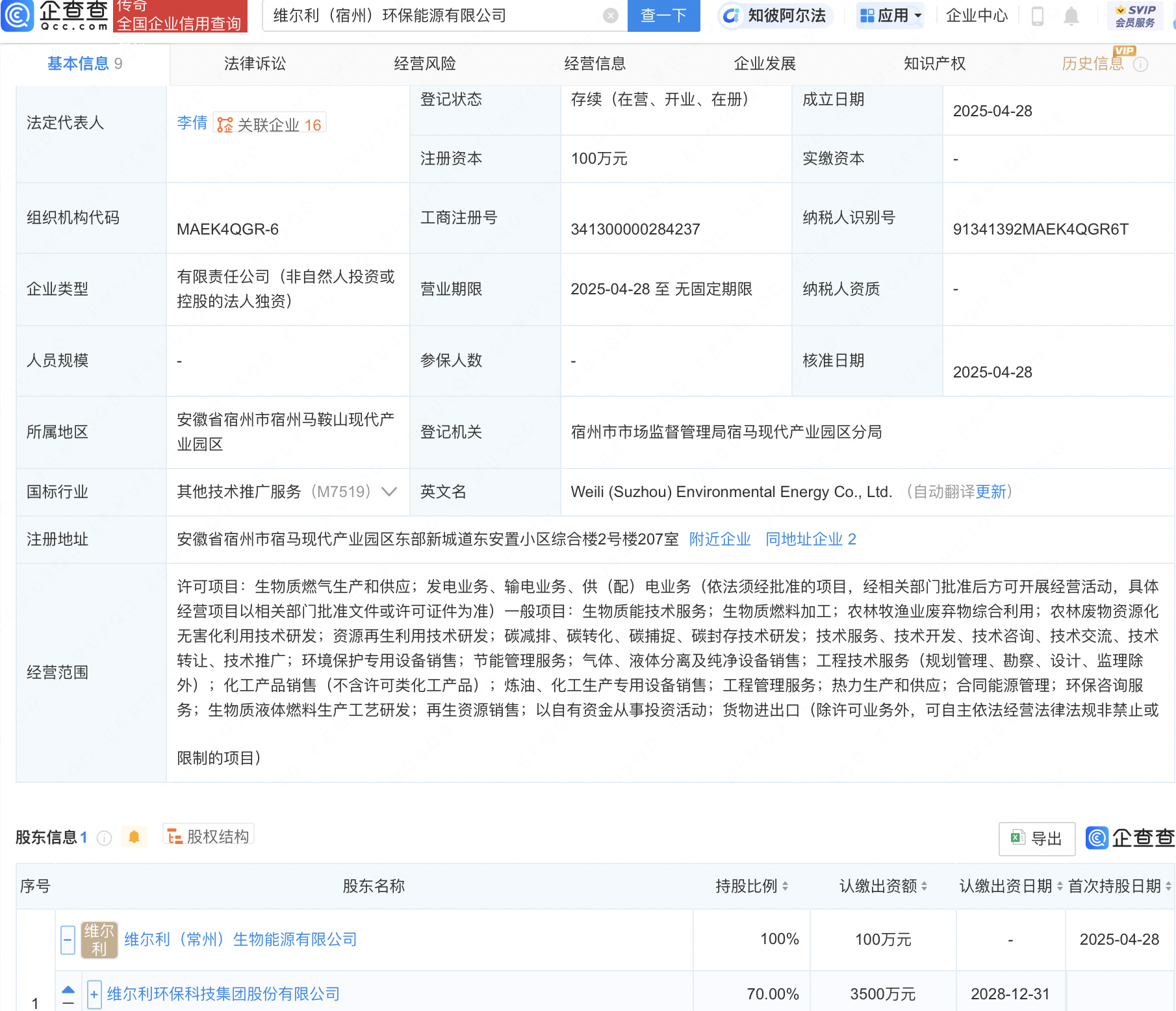Click the Qcc logo icon

(18, 16)
